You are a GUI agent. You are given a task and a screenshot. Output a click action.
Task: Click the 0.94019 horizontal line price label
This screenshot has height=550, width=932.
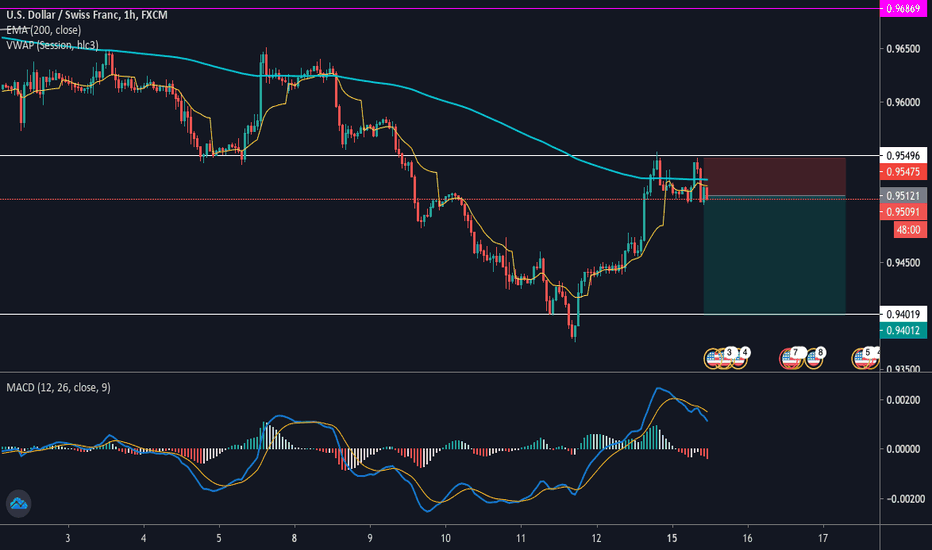click(x=903, y=314)
